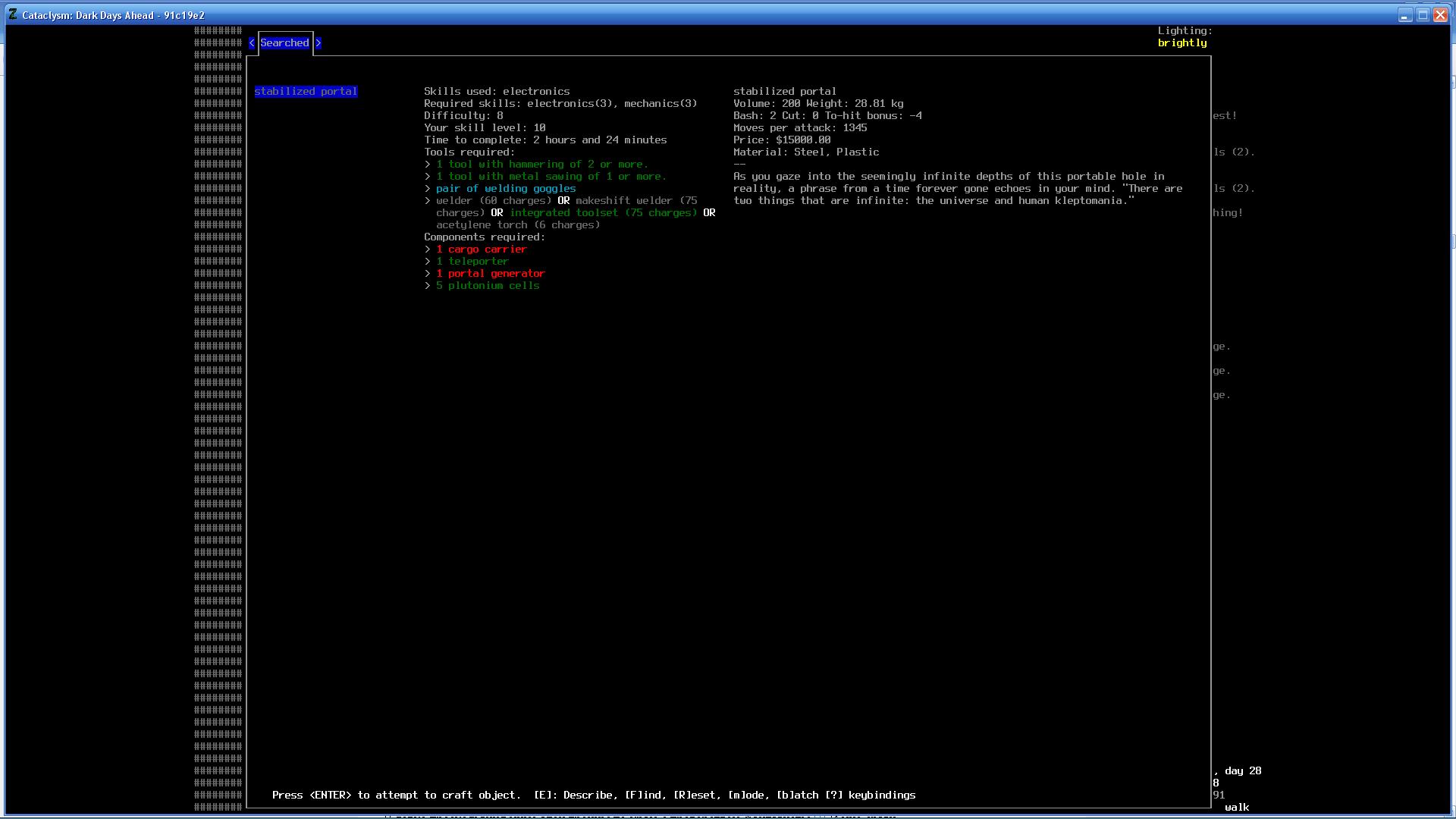Click the metal sawing requirement arrow

coord(428,177)
